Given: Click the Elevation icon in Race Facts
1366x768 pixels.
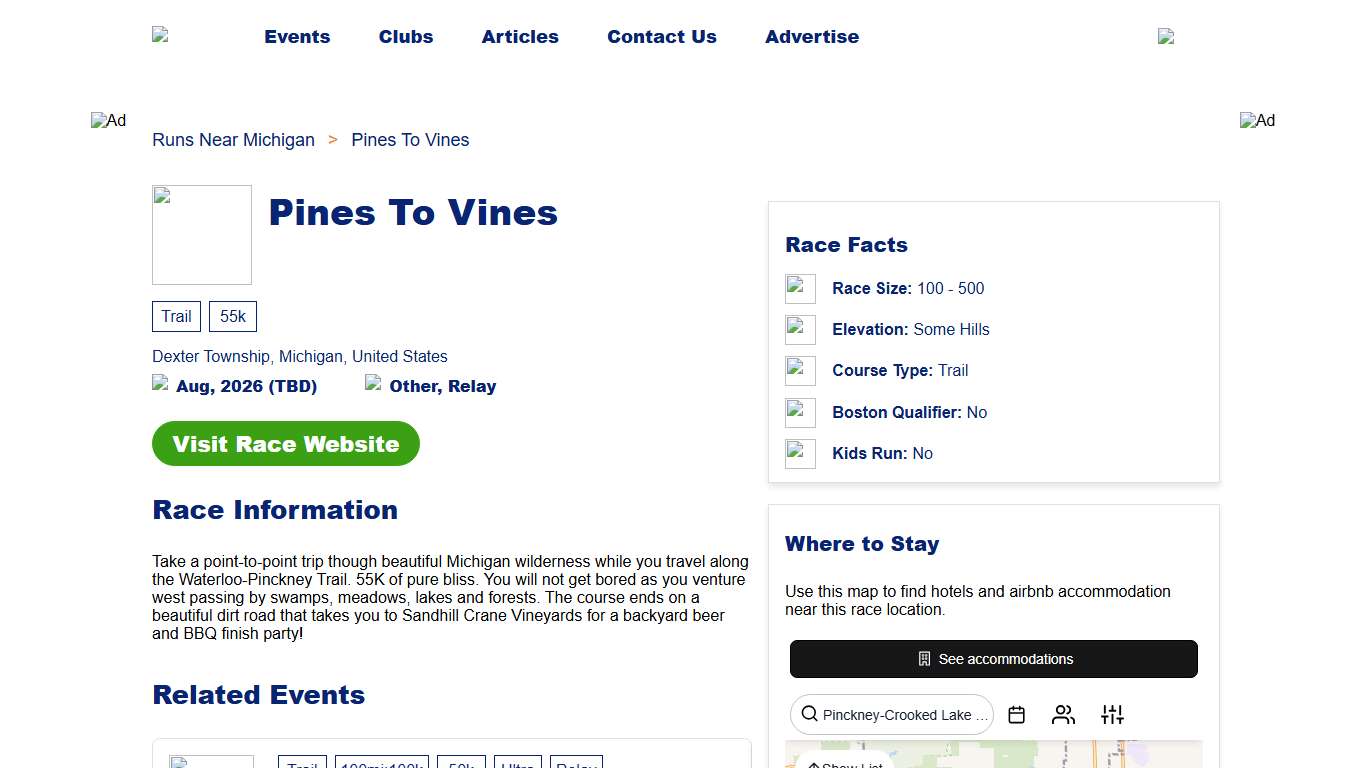Looking at the screenshot, I should tap(800, 329).
